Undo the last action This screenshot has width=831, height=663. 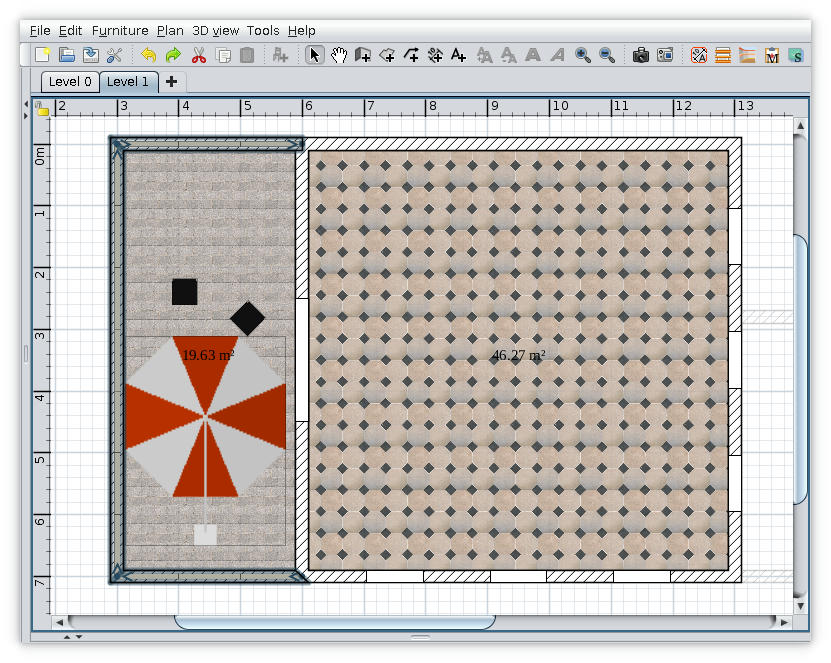coord(149,55)
